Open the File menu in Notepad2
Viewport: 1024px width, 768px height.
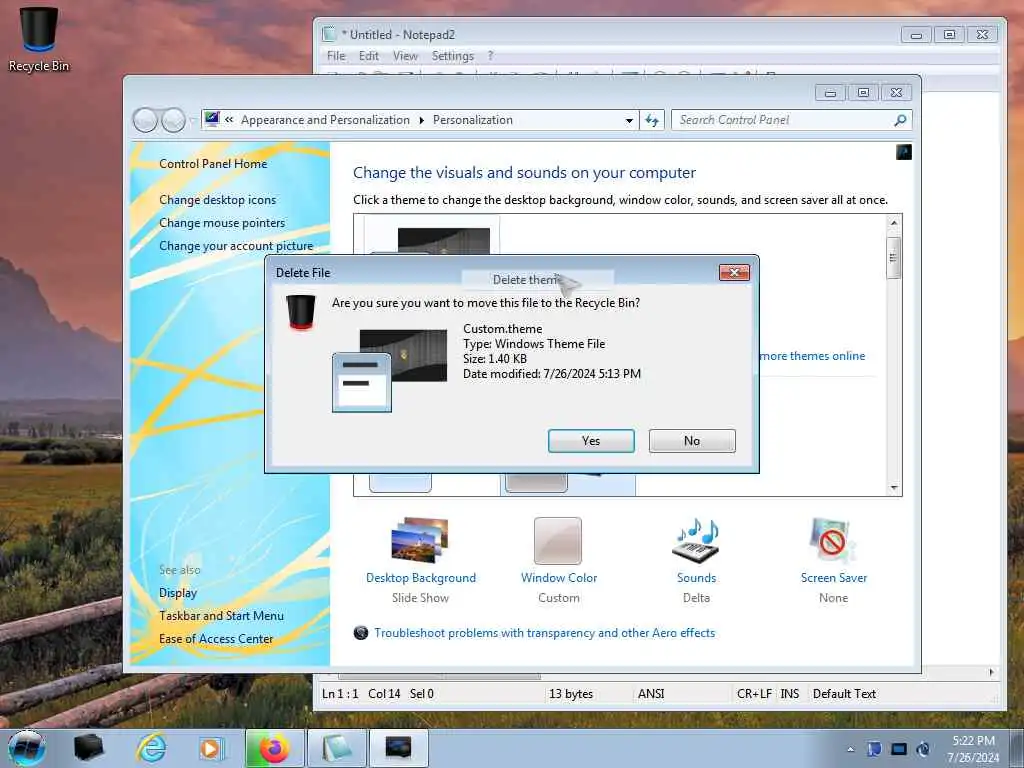click(336, 56)
